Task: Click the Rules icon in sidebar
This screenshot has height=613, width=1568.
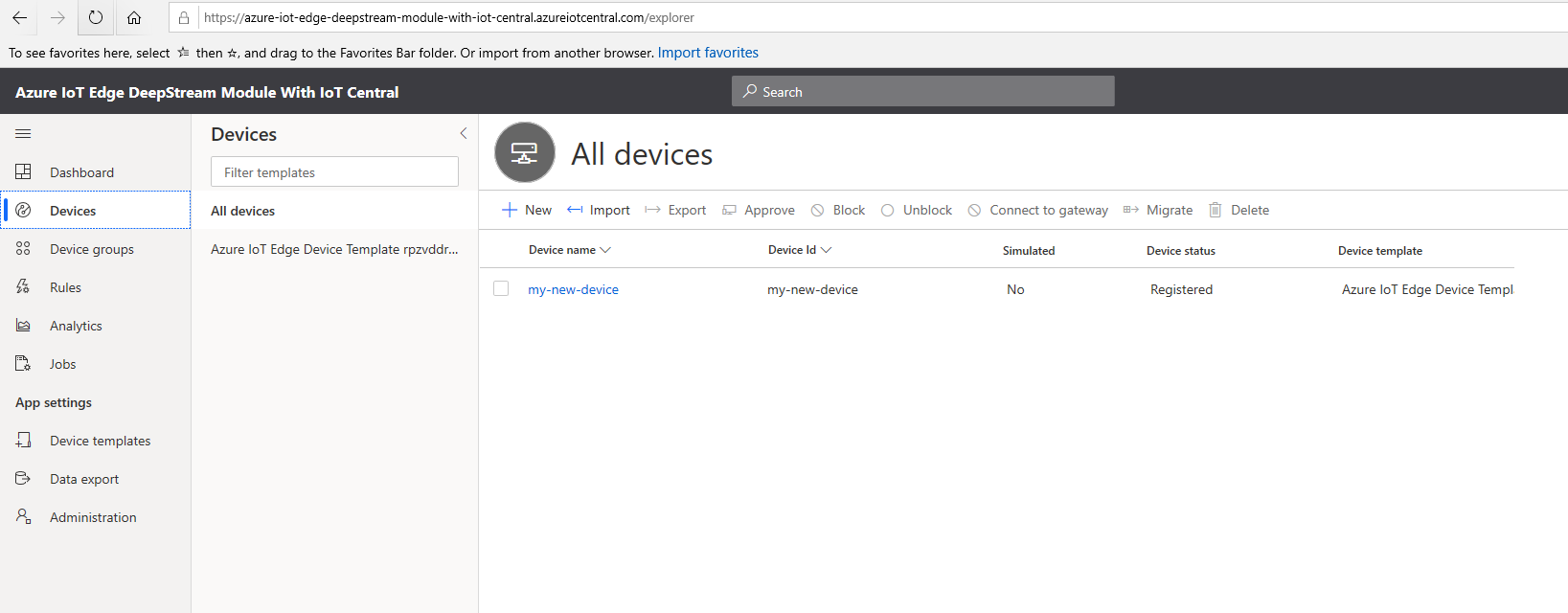Action: [23, 287]
